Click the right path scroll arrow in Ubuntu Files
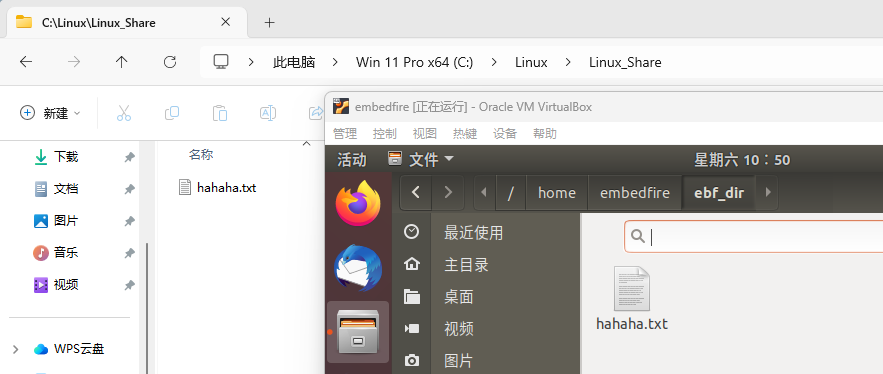 click(769, 193)
